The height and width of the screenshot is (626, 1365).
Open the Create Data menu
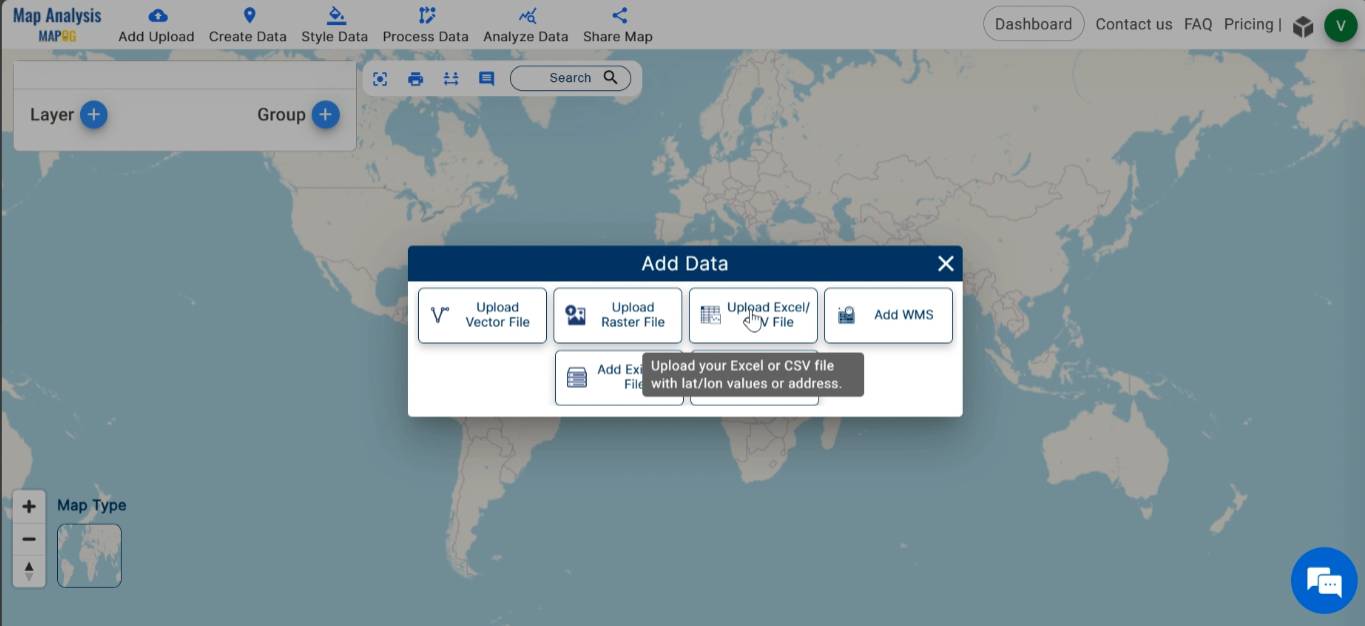click(248, 25)
